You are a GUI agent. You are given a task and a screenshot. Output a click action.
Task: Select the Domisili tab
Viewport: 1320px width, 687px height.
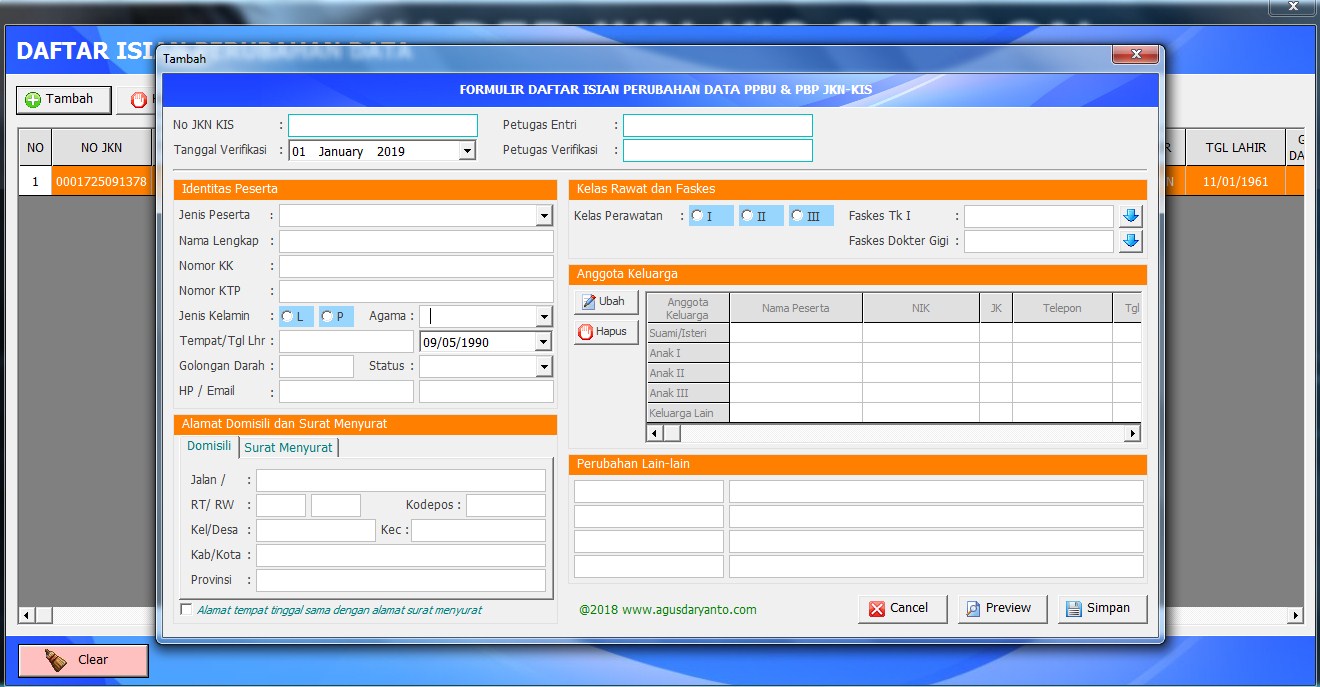point(207,446)
